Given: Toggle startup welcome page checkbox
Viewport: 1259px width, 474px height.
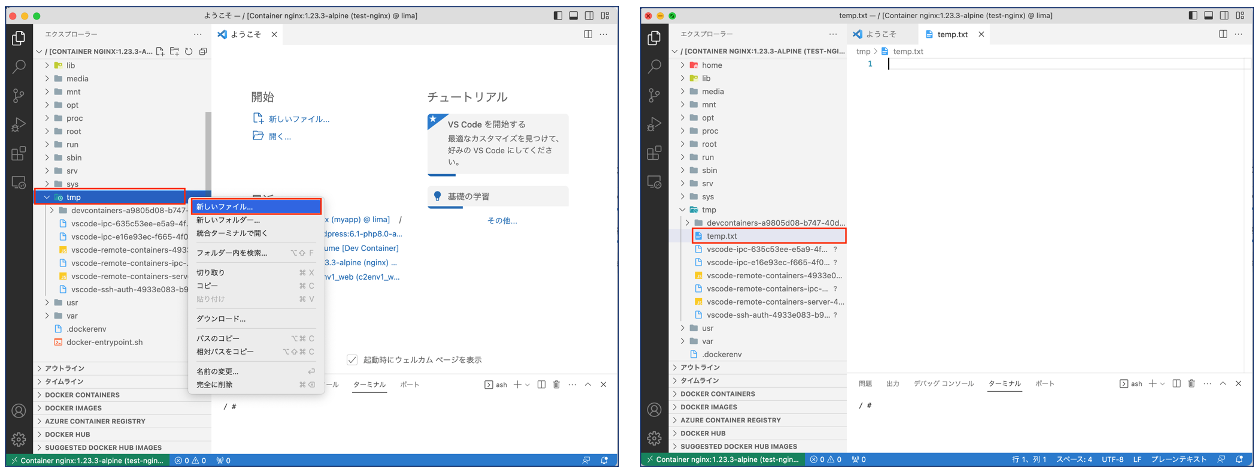Looking at the screenshot, I should [352, 359].
